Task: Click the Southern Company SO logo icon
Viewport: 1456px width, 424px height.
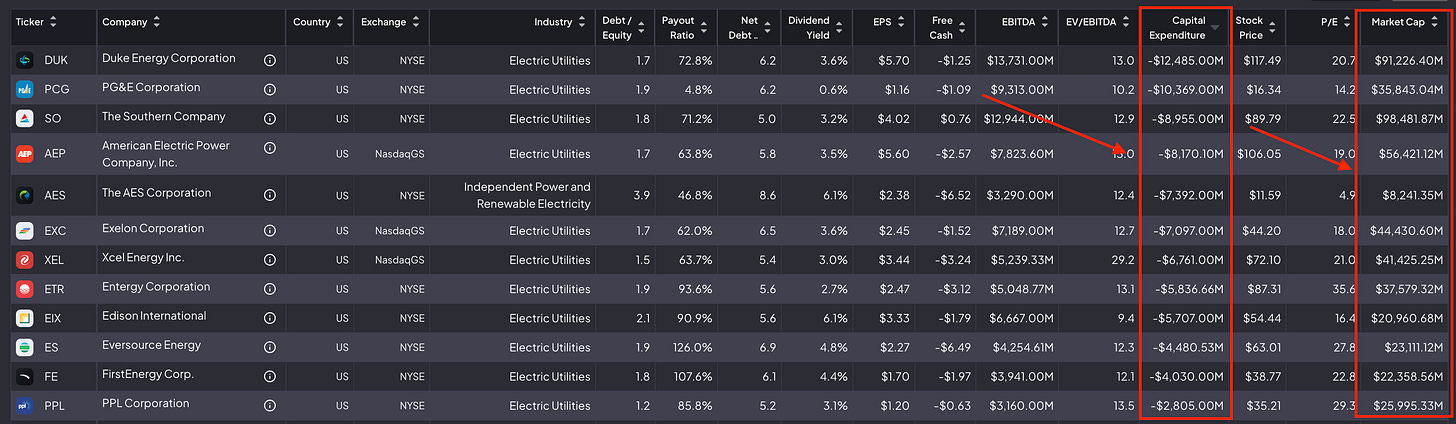Action: coord(25,119)
